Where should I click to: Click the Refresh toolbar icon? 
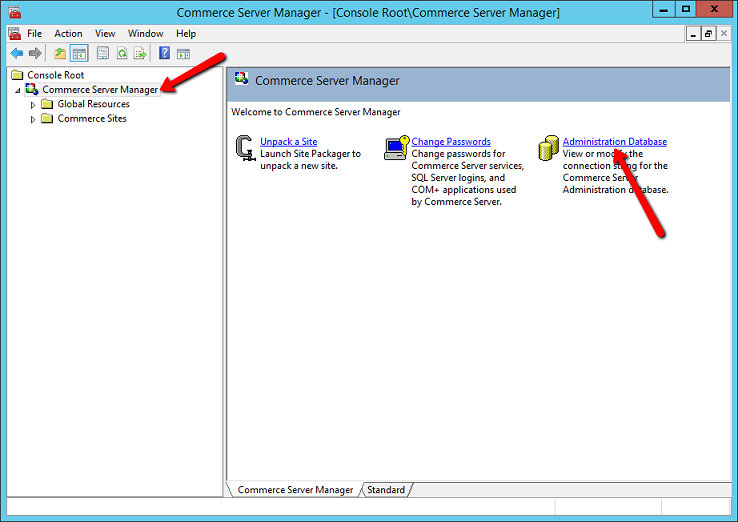coord(122,53)
